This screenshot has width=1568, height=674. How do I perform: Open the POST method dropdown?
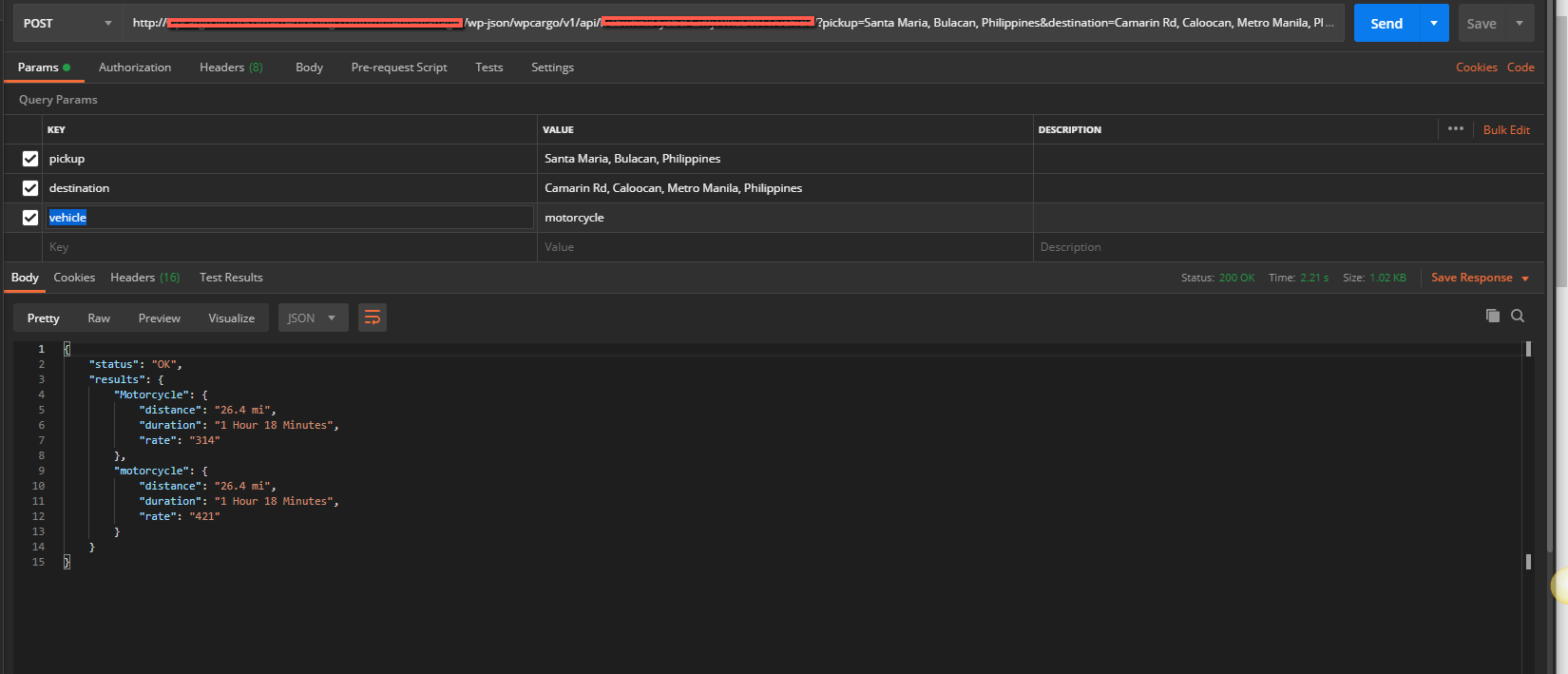67,23
